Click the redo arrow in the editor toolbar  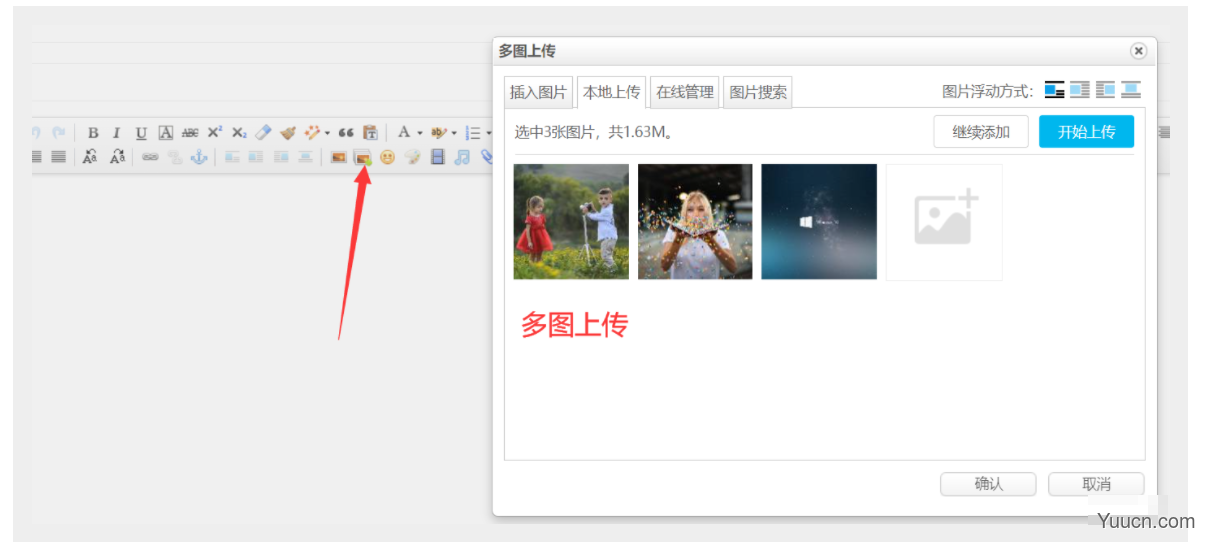[x=58, y=132]
